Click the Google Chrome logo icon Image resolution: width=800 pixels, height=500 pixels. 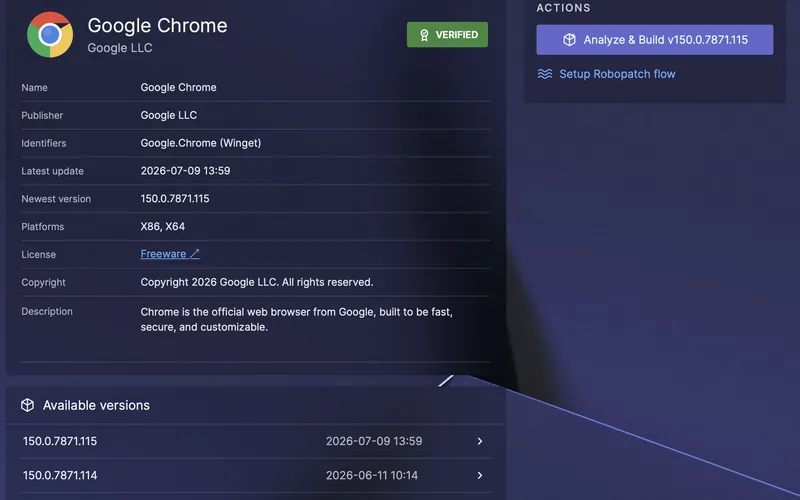(x=50, y=35)
